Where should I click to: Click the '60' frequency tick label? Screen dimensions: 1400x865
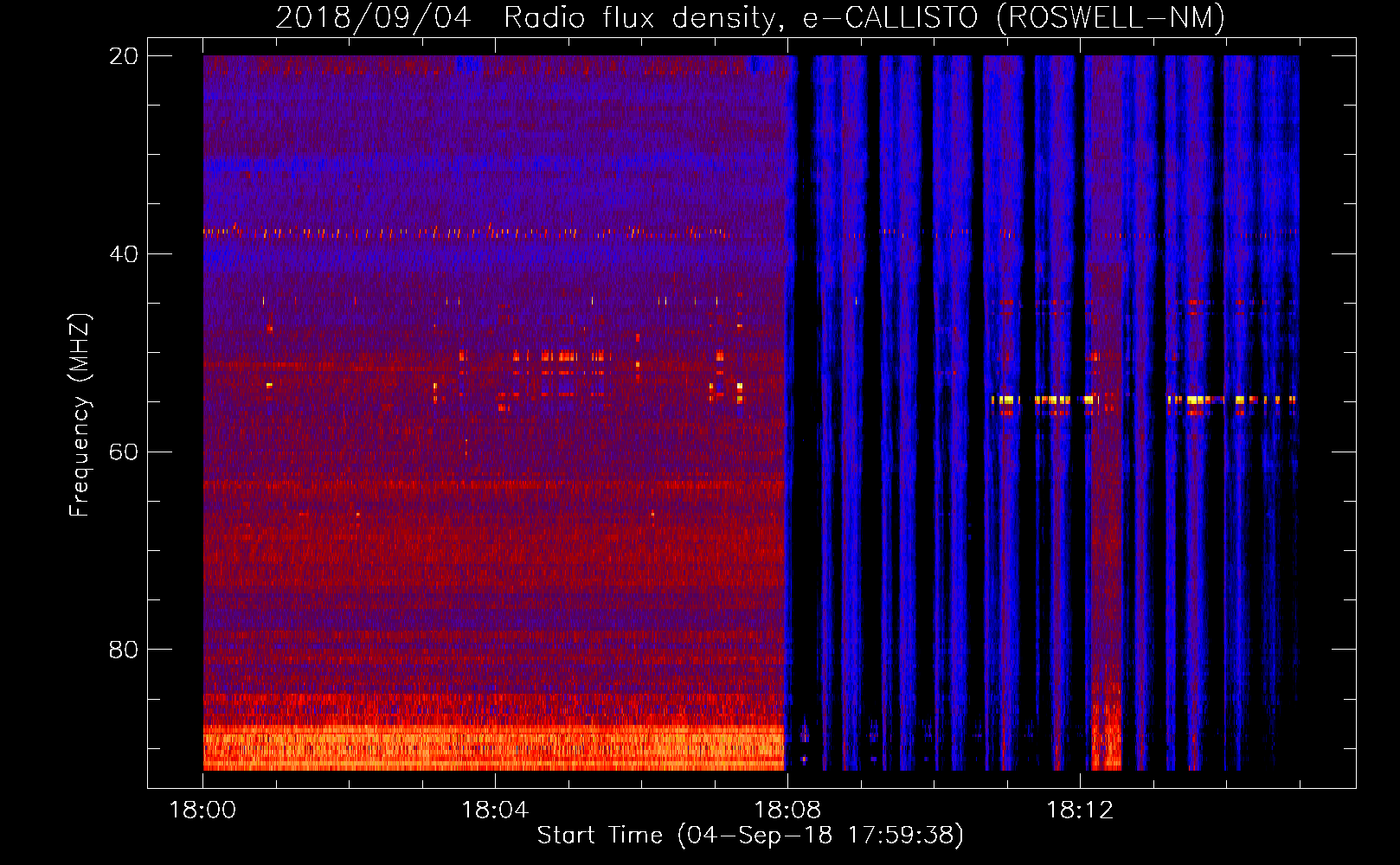pyautogui.click(x=124, y=452)
